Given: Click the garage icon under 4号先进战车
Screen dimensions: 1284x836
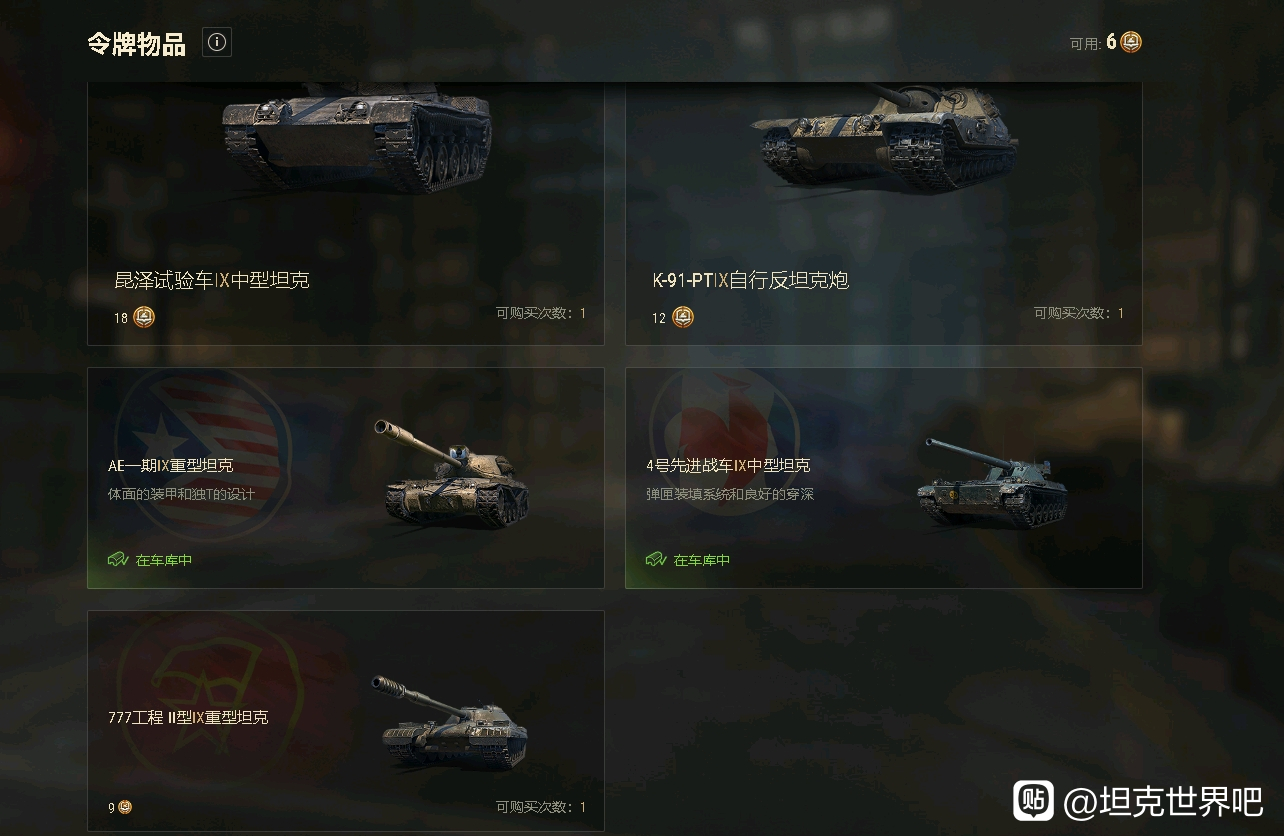Looking at the screenshot, I should (657, 560).
